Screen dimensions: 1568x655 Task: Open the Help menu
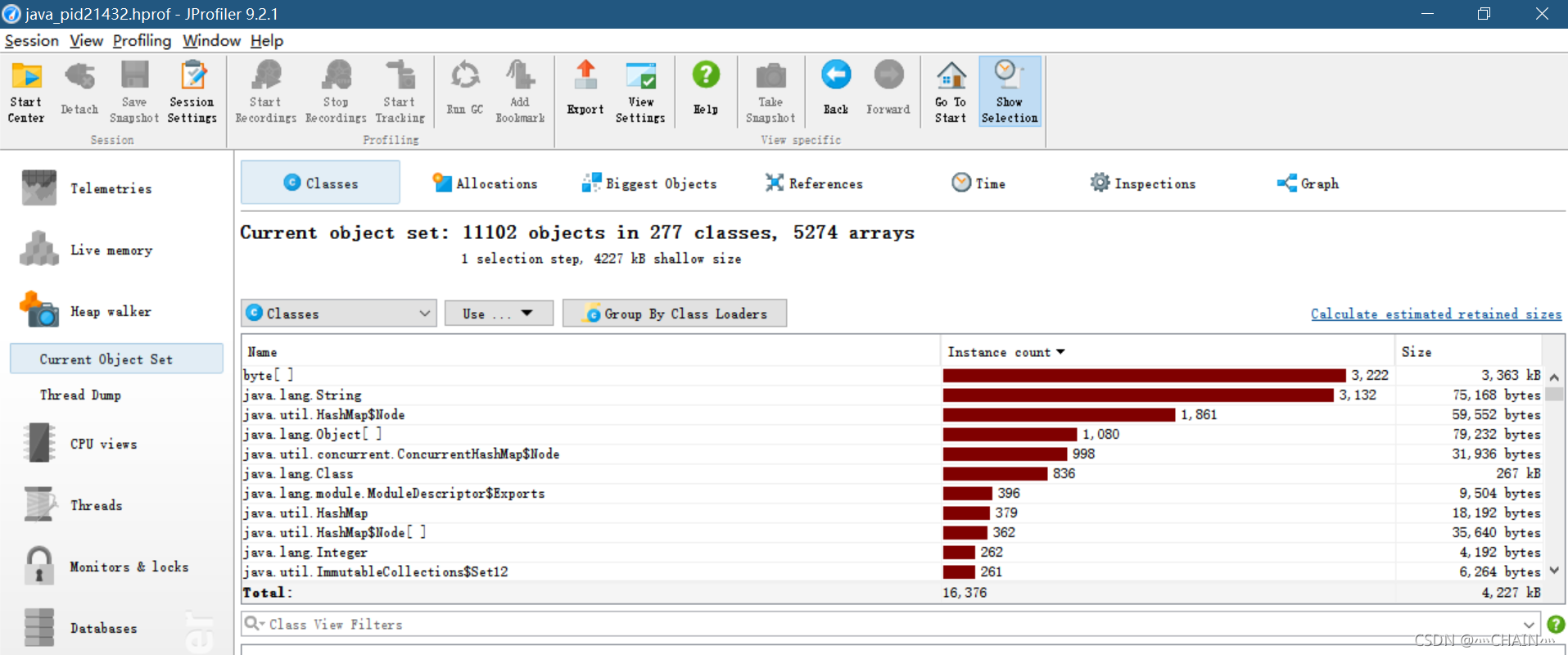coord(267,41)
